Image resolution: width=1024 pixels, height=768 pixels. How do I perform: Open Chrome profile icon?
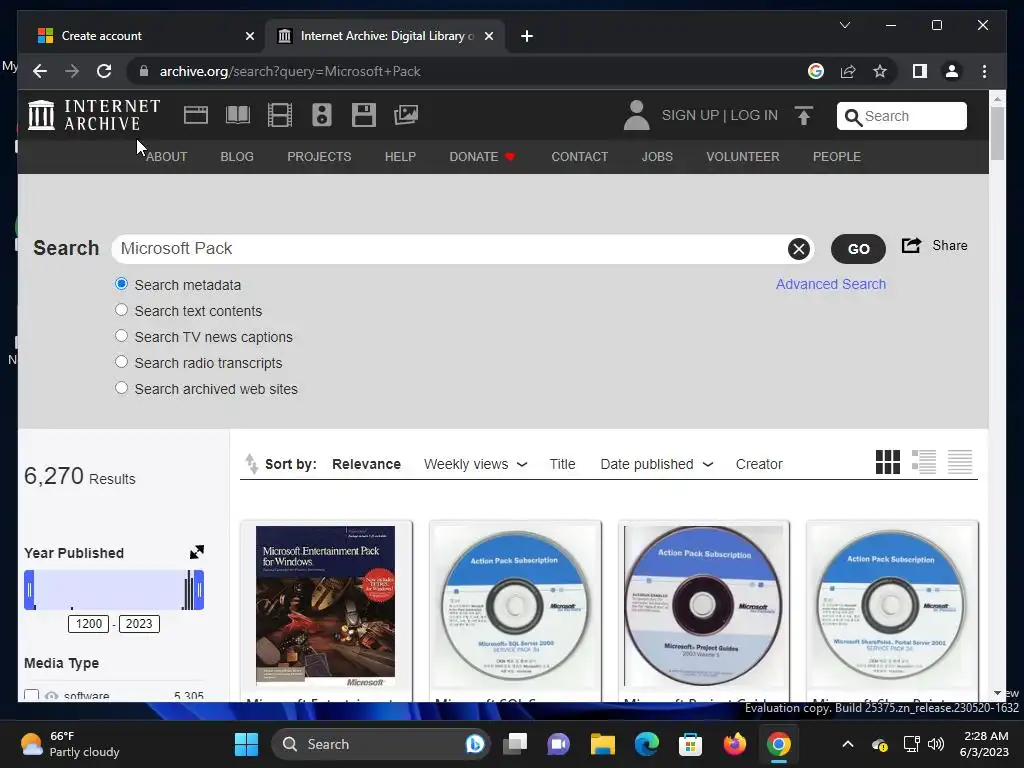pyautogui.click(x=952, y=71)
